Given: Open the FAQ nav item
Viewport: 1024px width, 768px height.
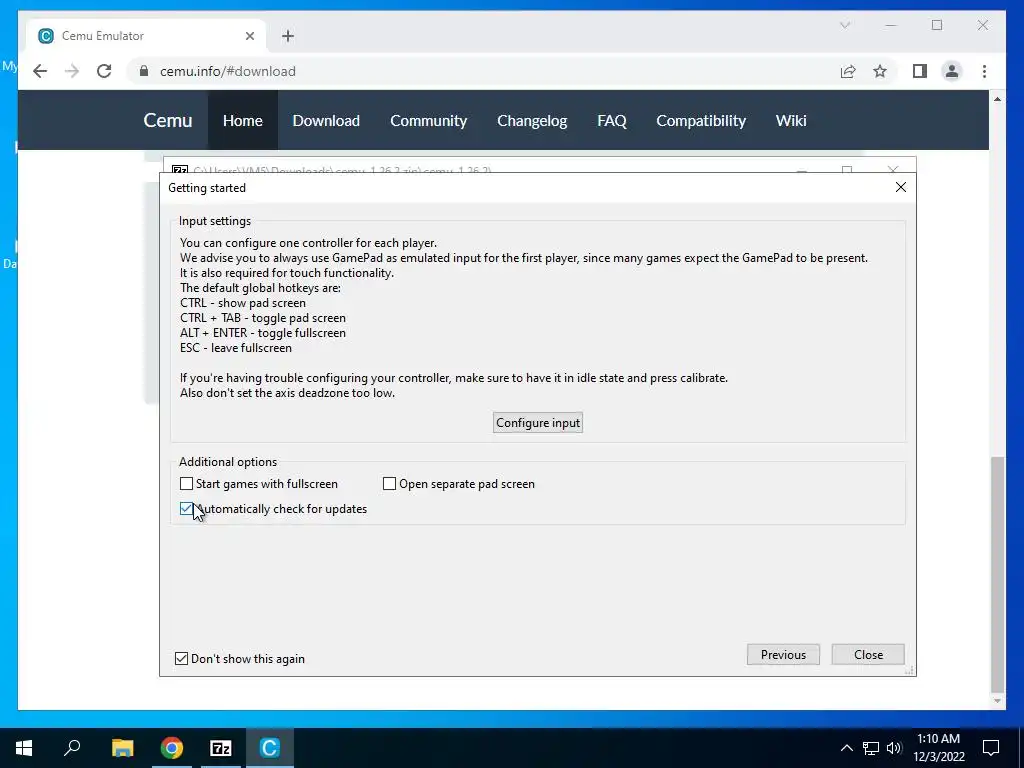Looking at the screenshot, I should click(611, 121).
